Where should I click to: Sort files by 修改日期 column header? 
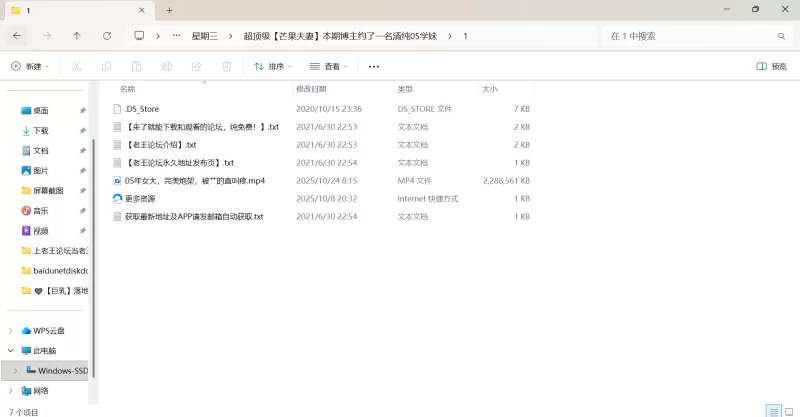[311, 89]
